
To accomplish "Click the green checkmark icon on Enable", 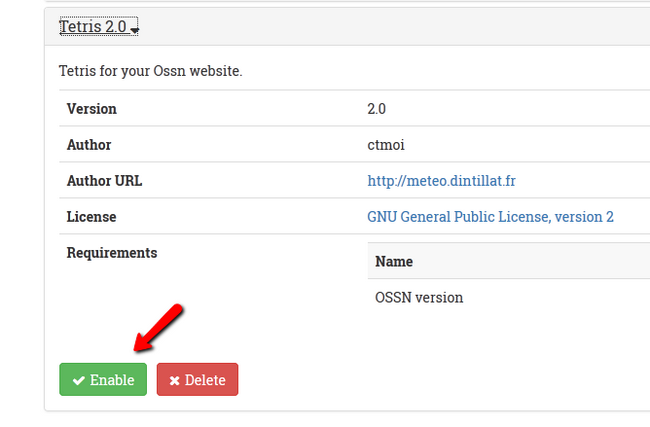I will click(78, 381).
